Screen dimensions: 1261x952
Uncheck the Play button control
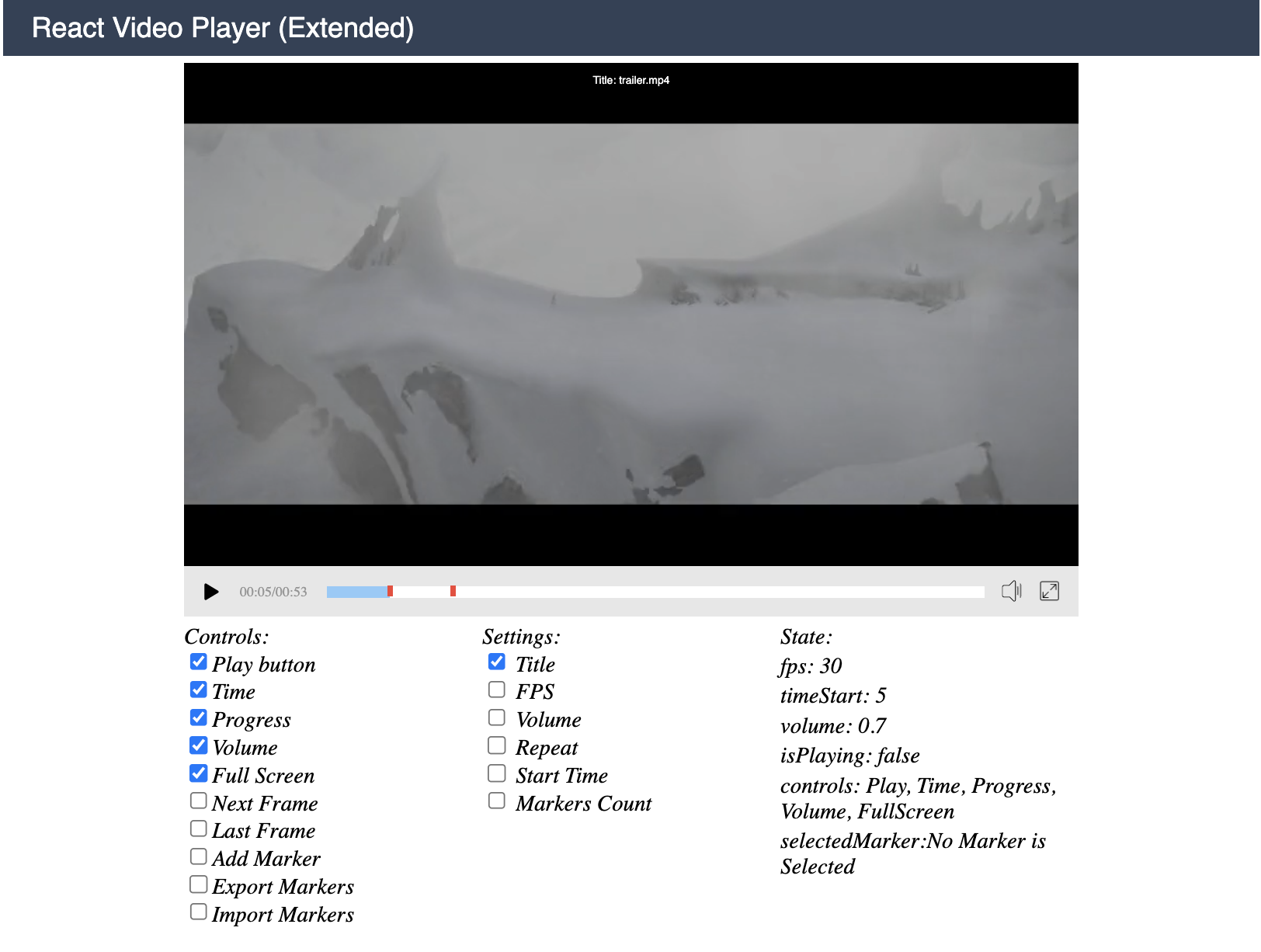pos(198,661)
